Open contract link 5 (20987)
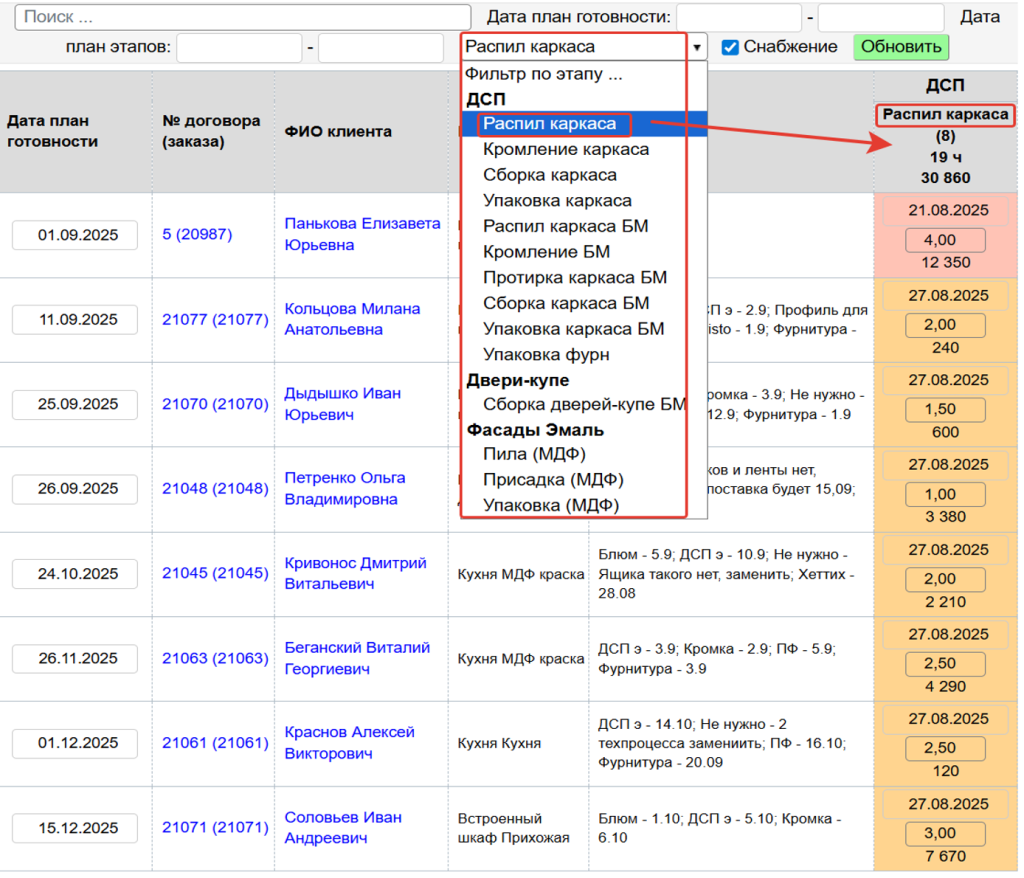1024x878 pixels. (x=197, y=235)
